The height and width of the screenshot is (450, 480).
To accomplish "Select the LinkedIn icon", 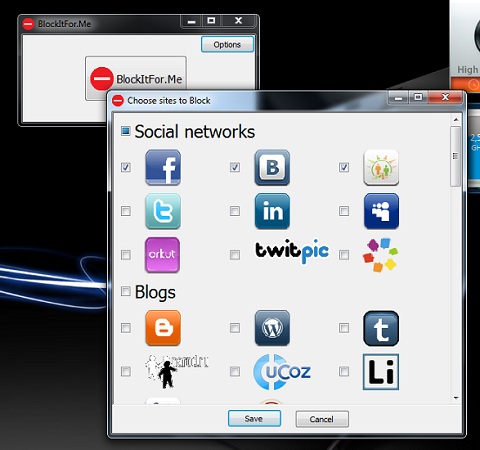I will pos(272,211).
